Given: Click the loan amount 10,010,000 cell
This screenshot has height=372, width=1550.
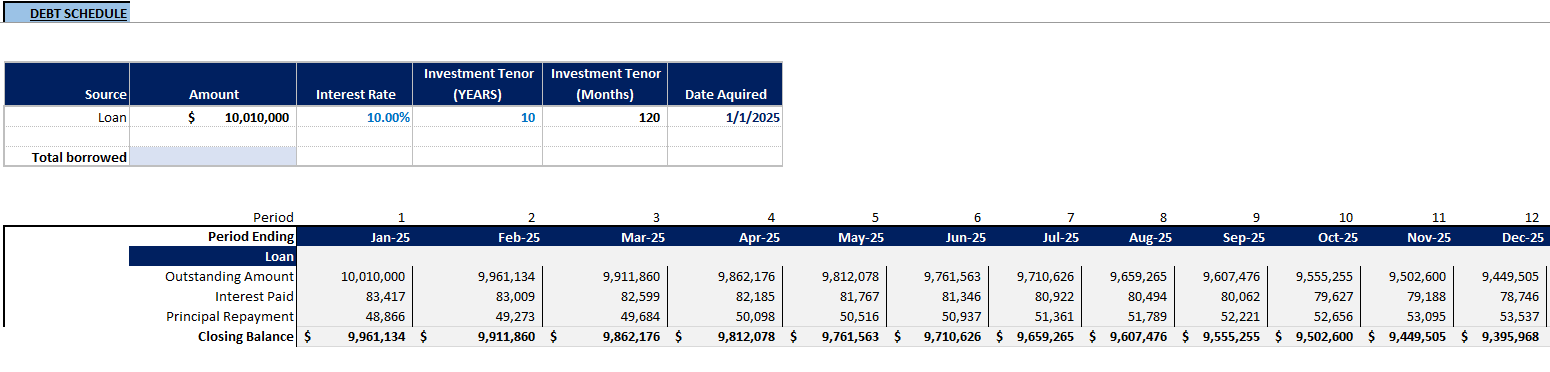Looking at the screenshot, I should pos(213,117).
